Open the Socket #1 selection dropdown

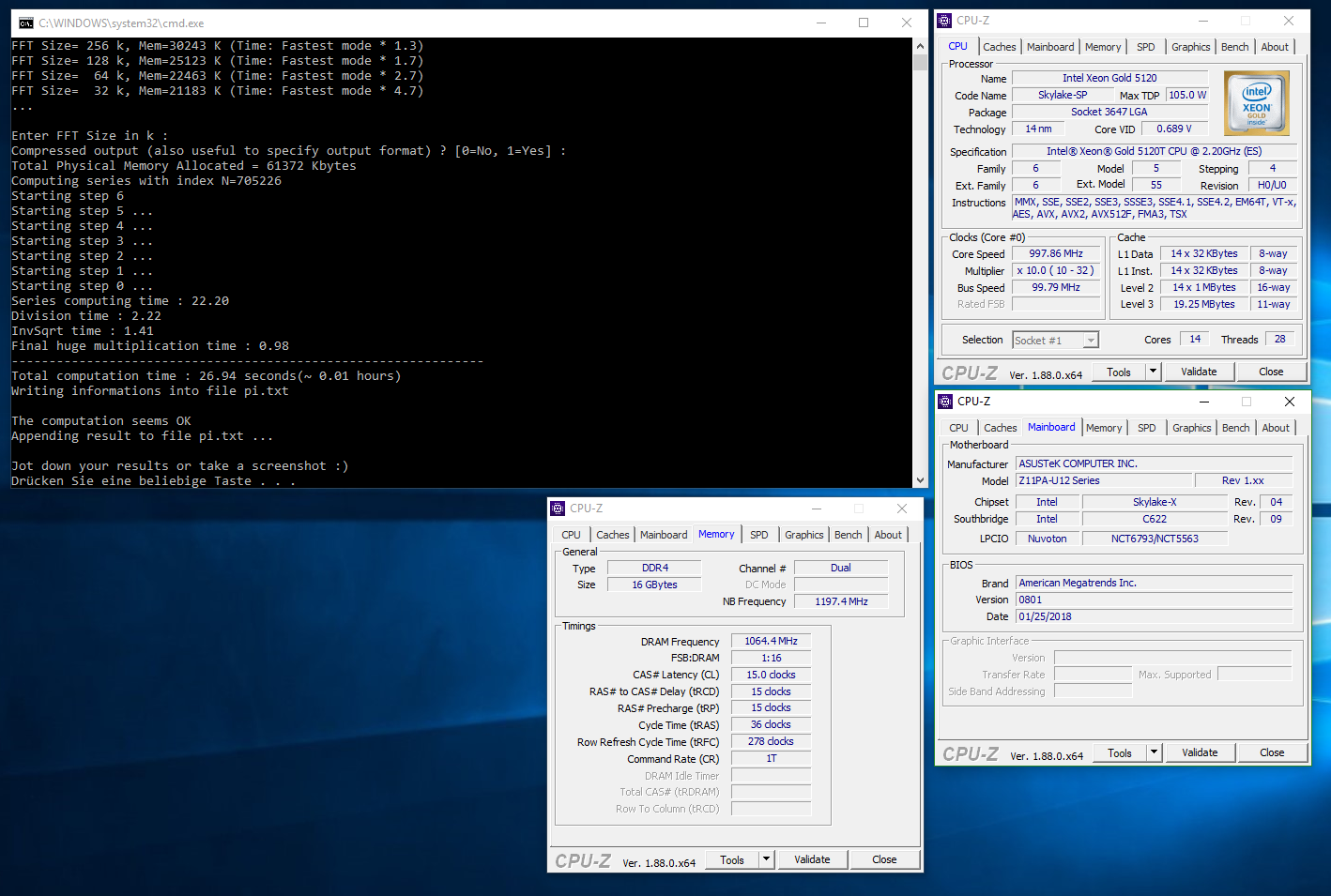pyautogui.click(x=1090, y=341)
